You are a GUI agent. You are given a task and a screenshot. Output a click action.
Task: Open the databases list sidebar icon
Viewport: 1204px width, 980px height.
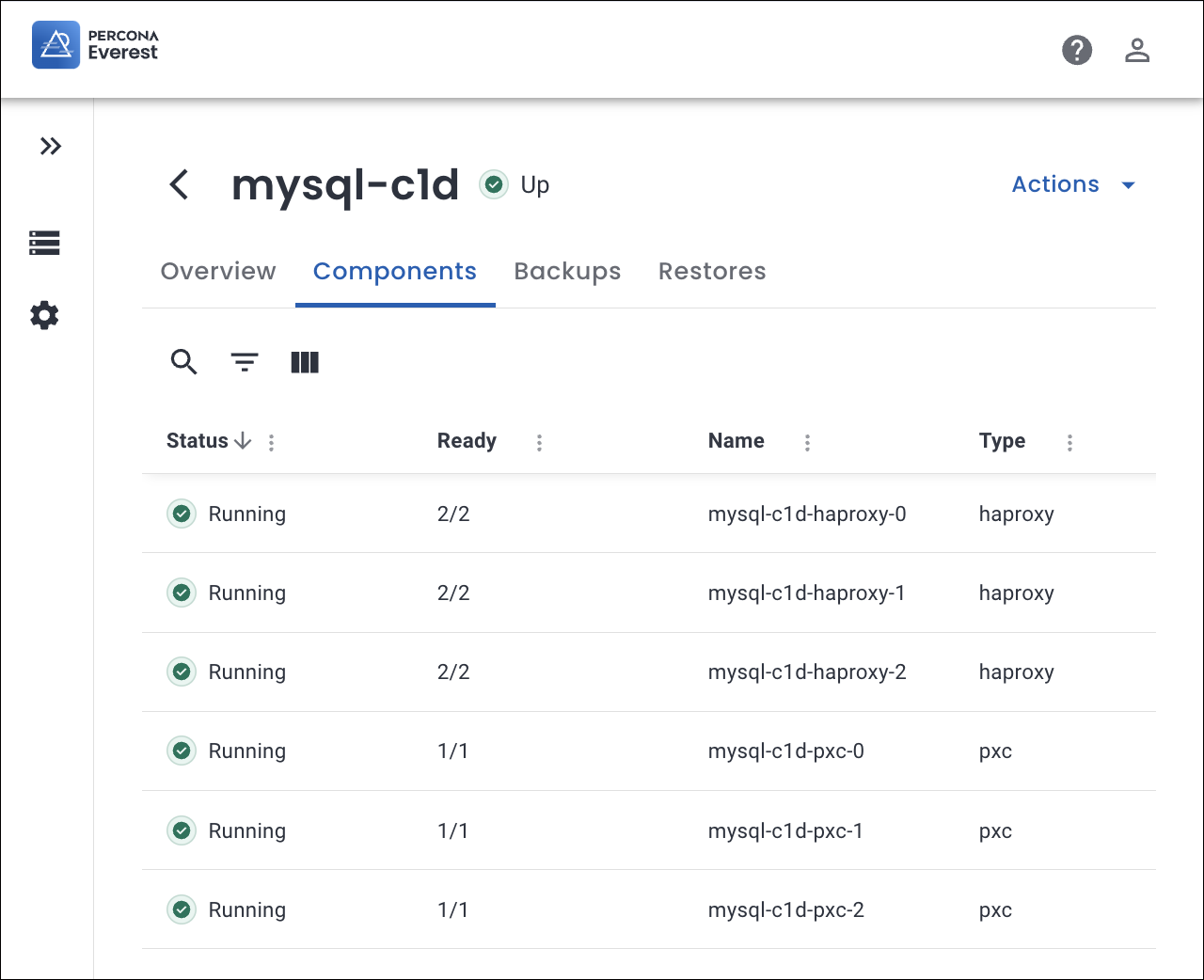click(x=44, y=243)
